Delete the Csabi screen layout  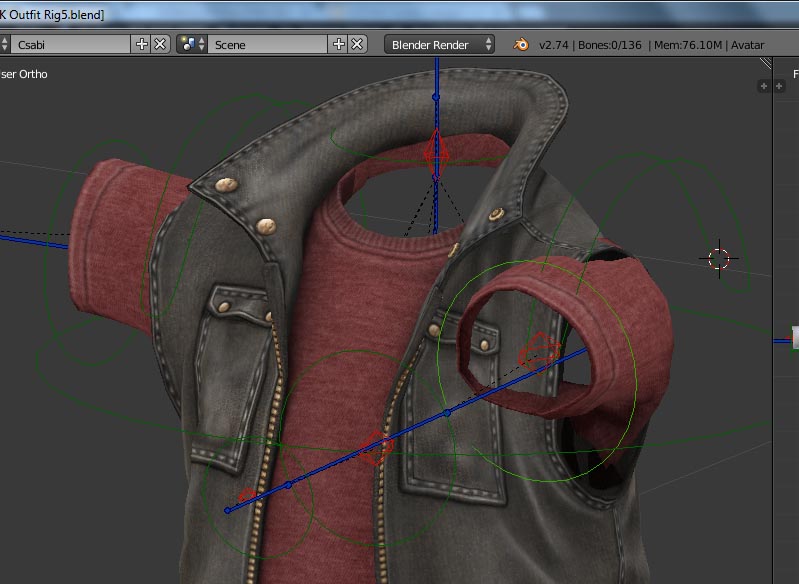pos(160,44)
